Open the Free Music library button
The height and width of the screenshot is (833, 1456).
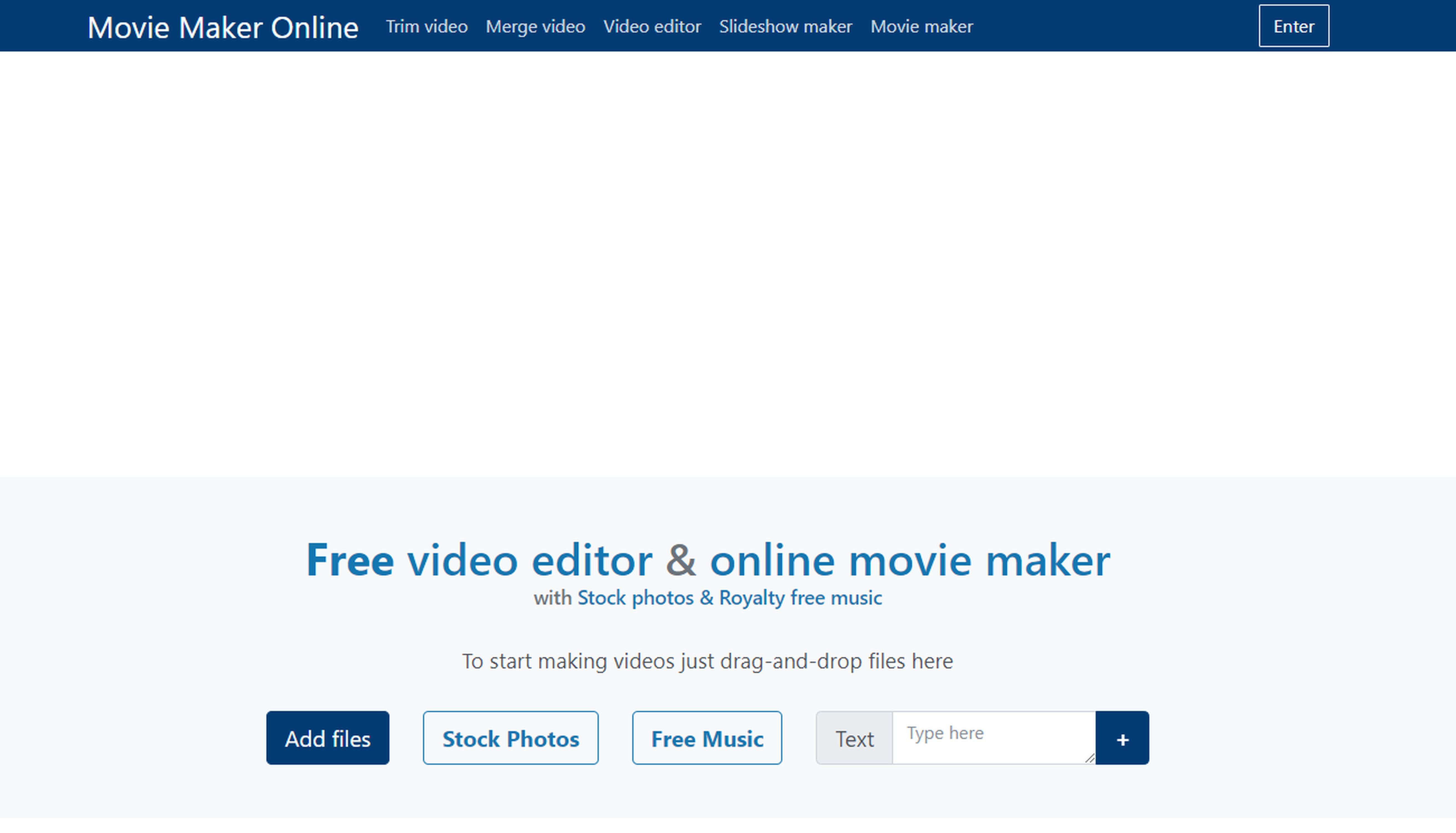(x=706, y=738)
